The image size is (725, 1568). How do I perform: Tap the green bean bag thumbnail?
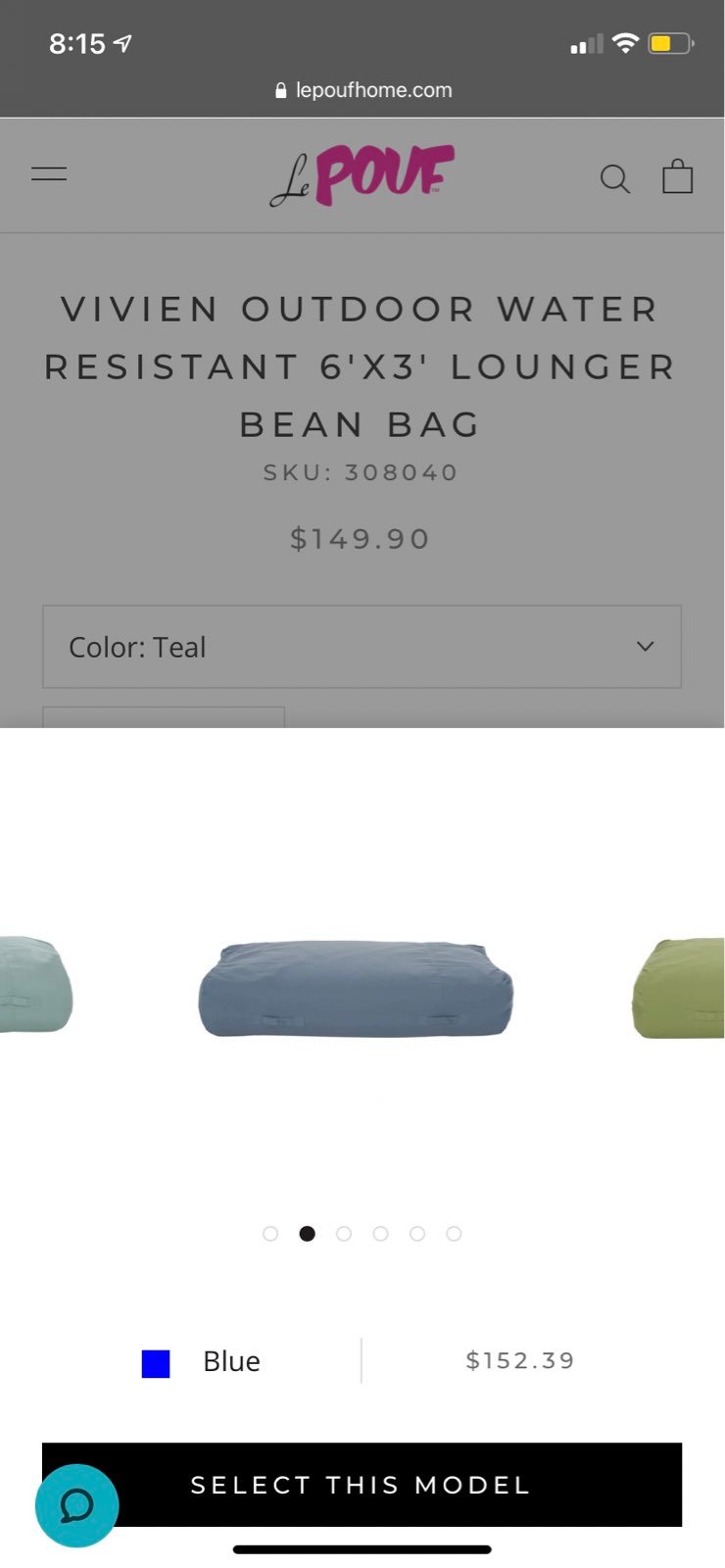[x=678, y=988]
